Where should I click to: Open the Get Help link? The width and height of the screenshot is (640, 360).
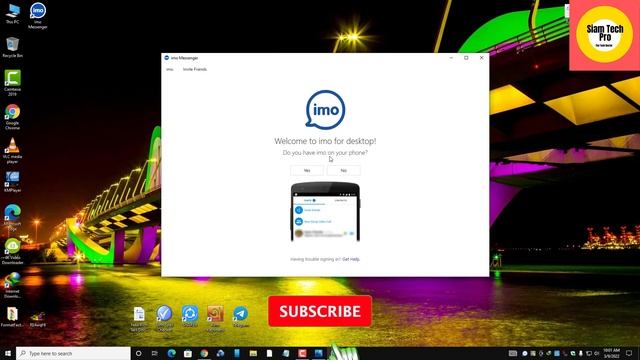point(351,259)
